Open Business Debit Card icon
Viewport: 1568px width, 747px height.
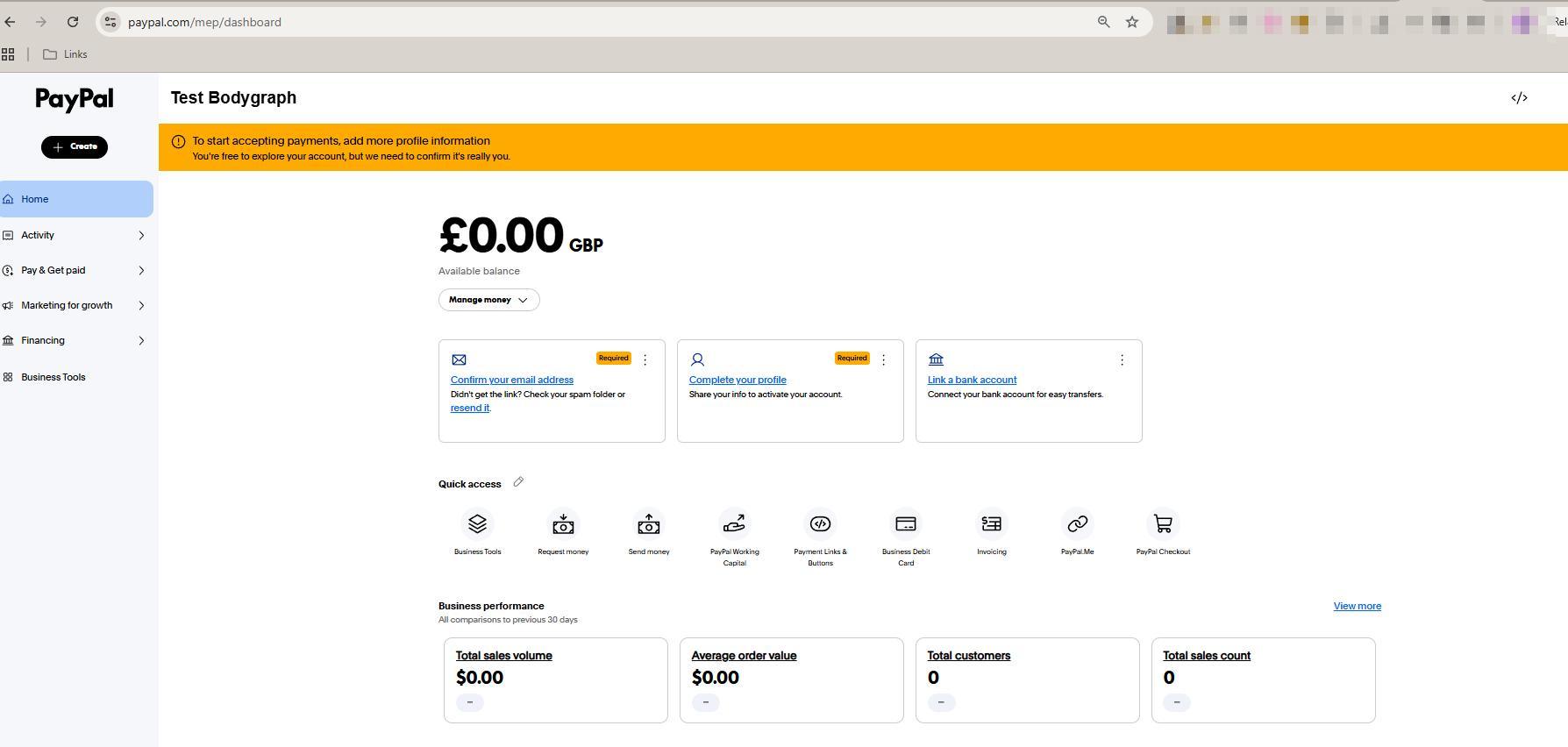(x=906, y=524)
